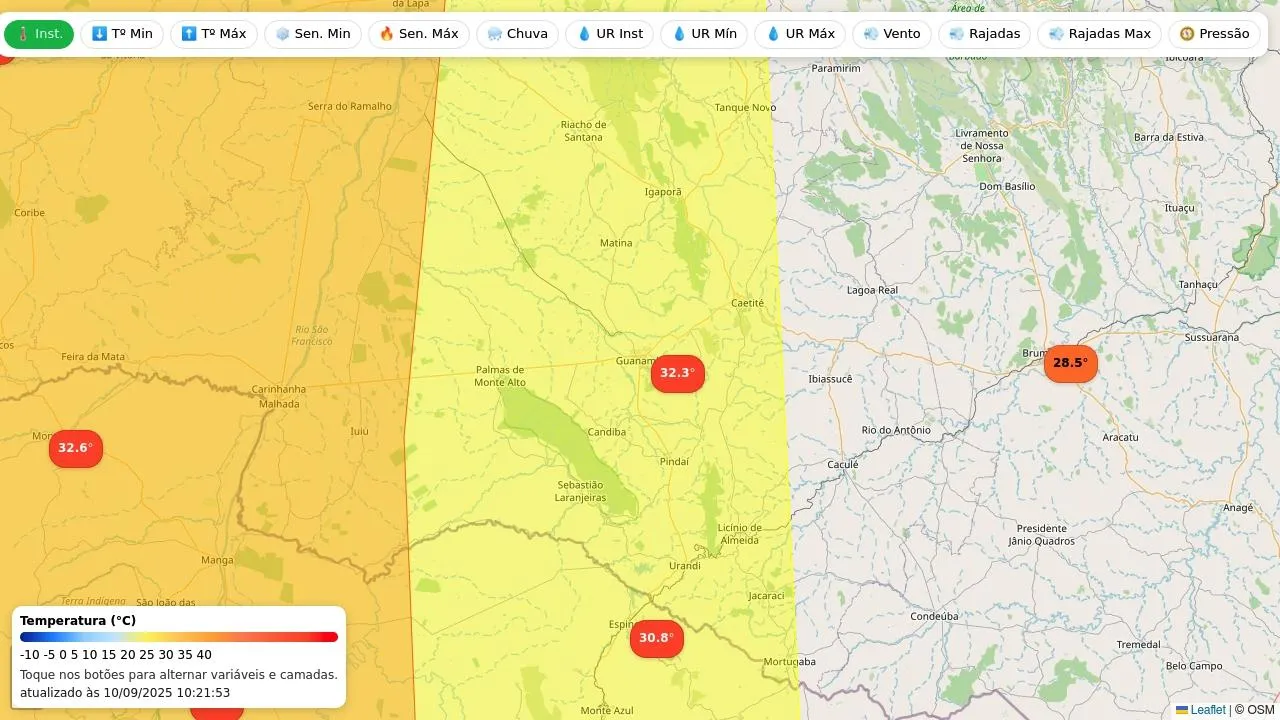
Task: Toggle the Sen. Máx variable
Action: click(419, 34)
